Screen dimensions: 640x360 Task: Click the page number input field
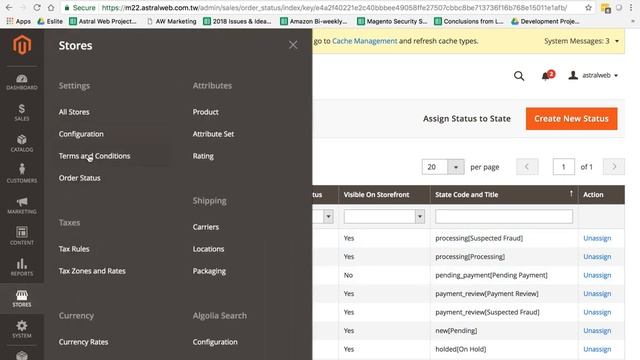coord(563,167)
